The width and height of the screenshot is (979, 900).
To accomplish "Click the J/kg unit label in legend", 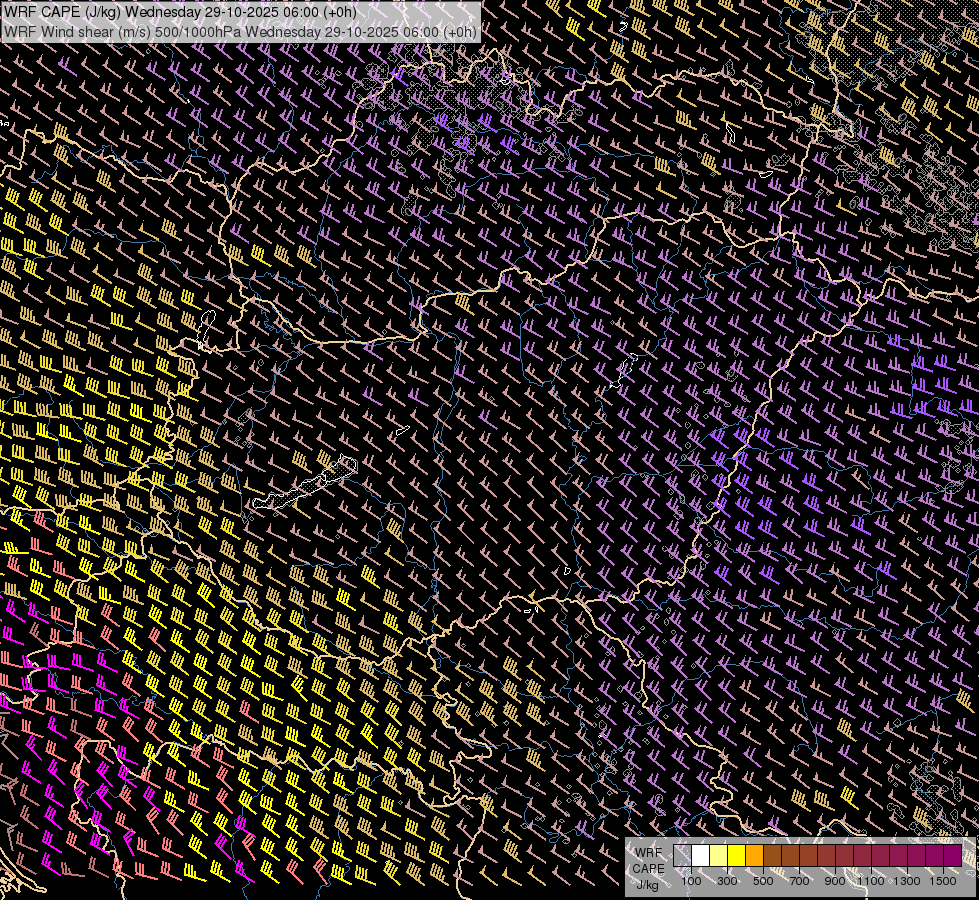I will tap(648, 885).
